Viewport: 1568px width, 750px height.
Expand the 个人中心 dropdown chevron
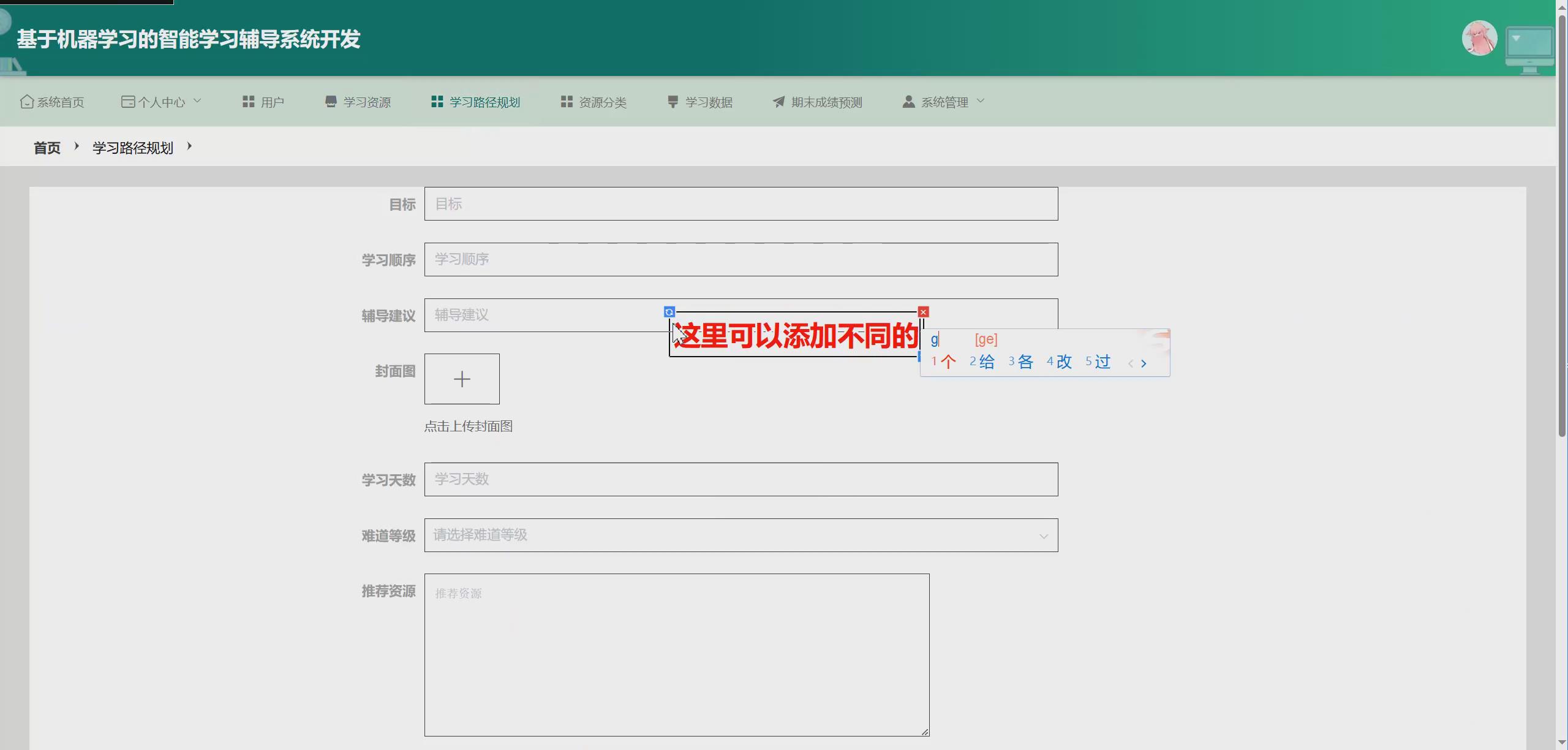[197, 100]
